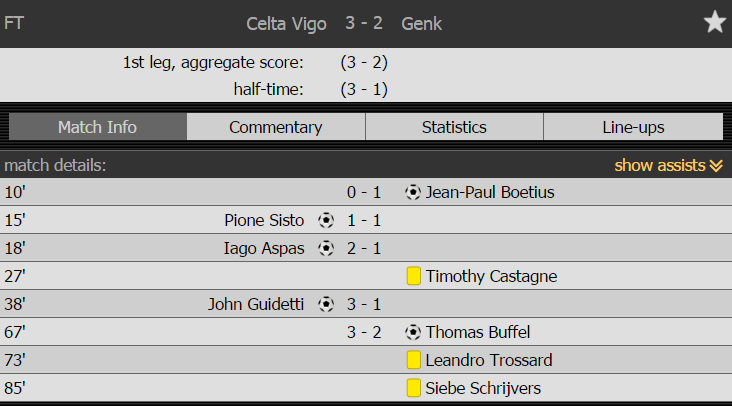The image size is (732, 406).
Task: Open the Line-ups tab
Action: pyautogui.click(x=633, y=127)
